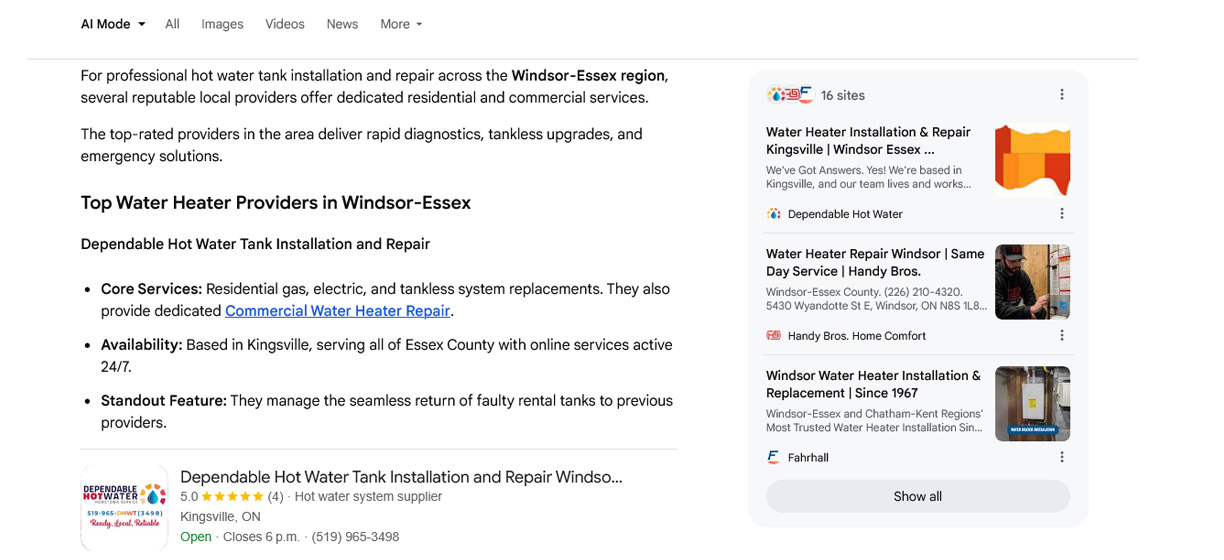The image size is (1224, 560).
Task: Switch to the News tab
Action: pos(342,24)
